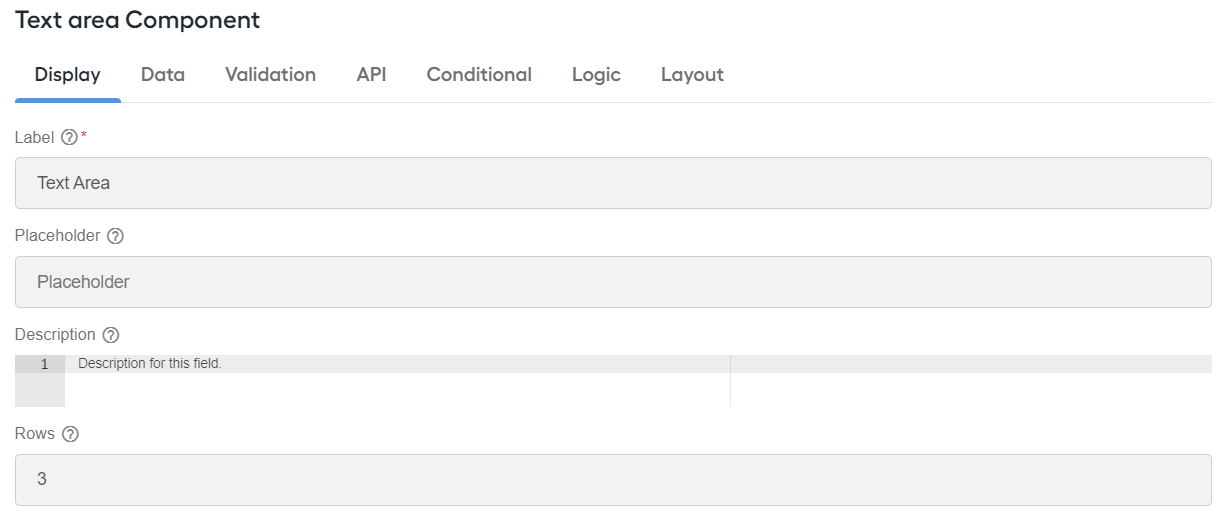This screenshot has width=1222, height=524.
Task: Go to the Conditional tab
Action: point(479,75)
